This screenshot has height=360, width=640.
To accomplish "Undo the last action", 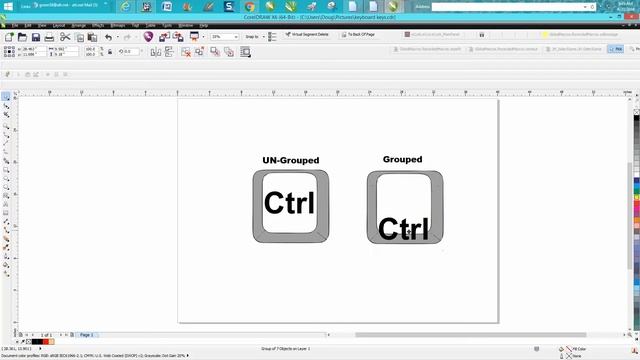I will click(108, 38).
